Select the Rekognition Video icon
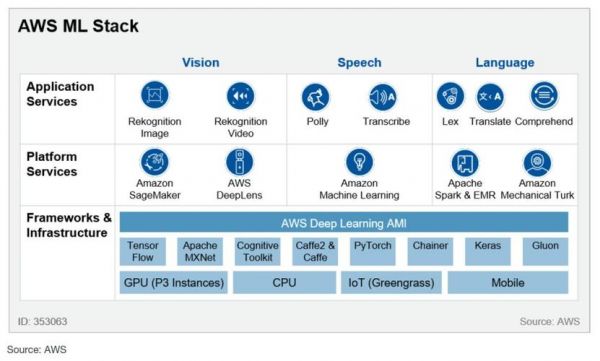The height and width of the screenshot is (361, 600). click(240, 96)
